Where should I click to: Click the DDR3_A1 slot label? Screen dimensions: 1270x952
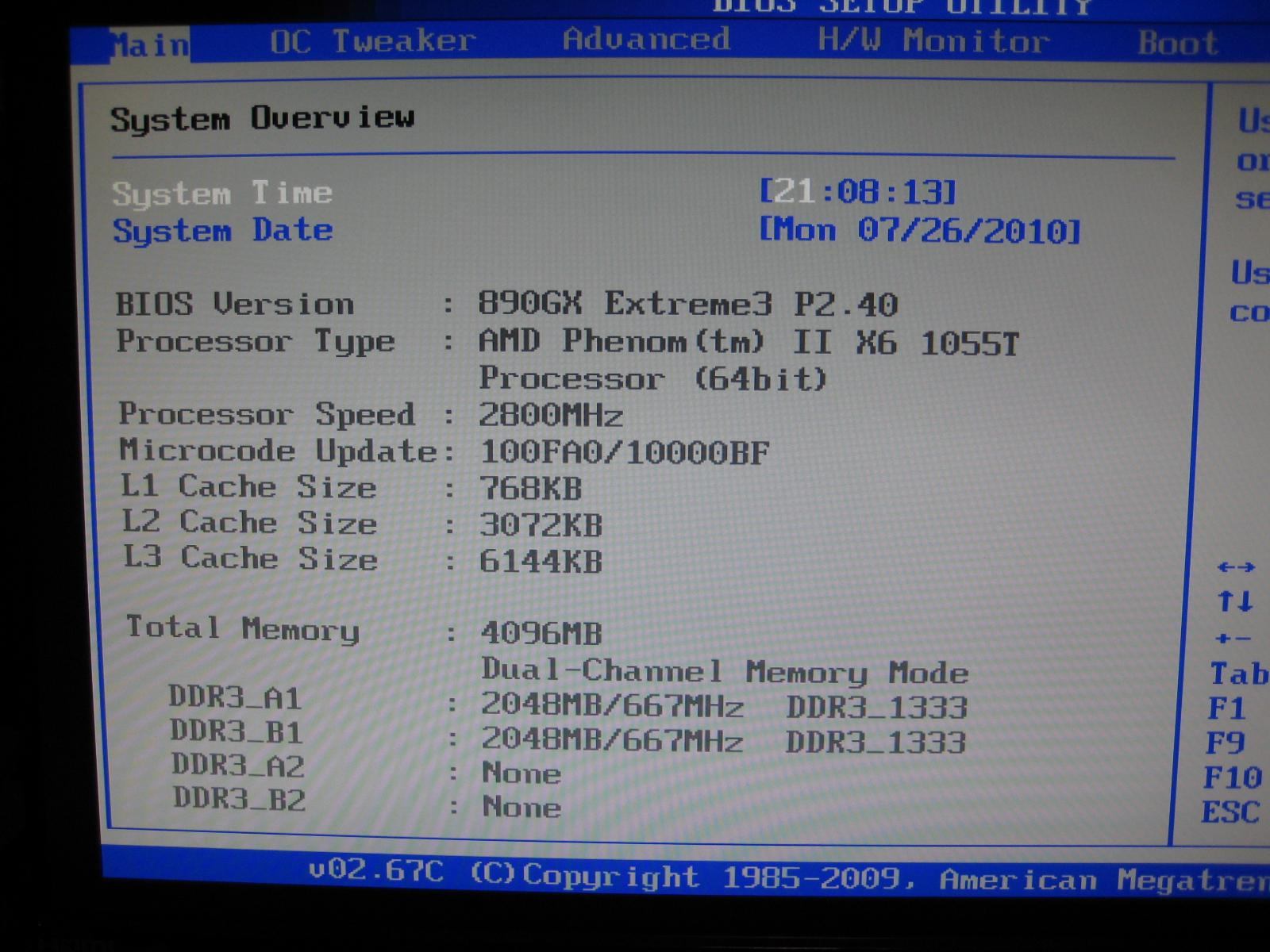[x=236, y=697]
